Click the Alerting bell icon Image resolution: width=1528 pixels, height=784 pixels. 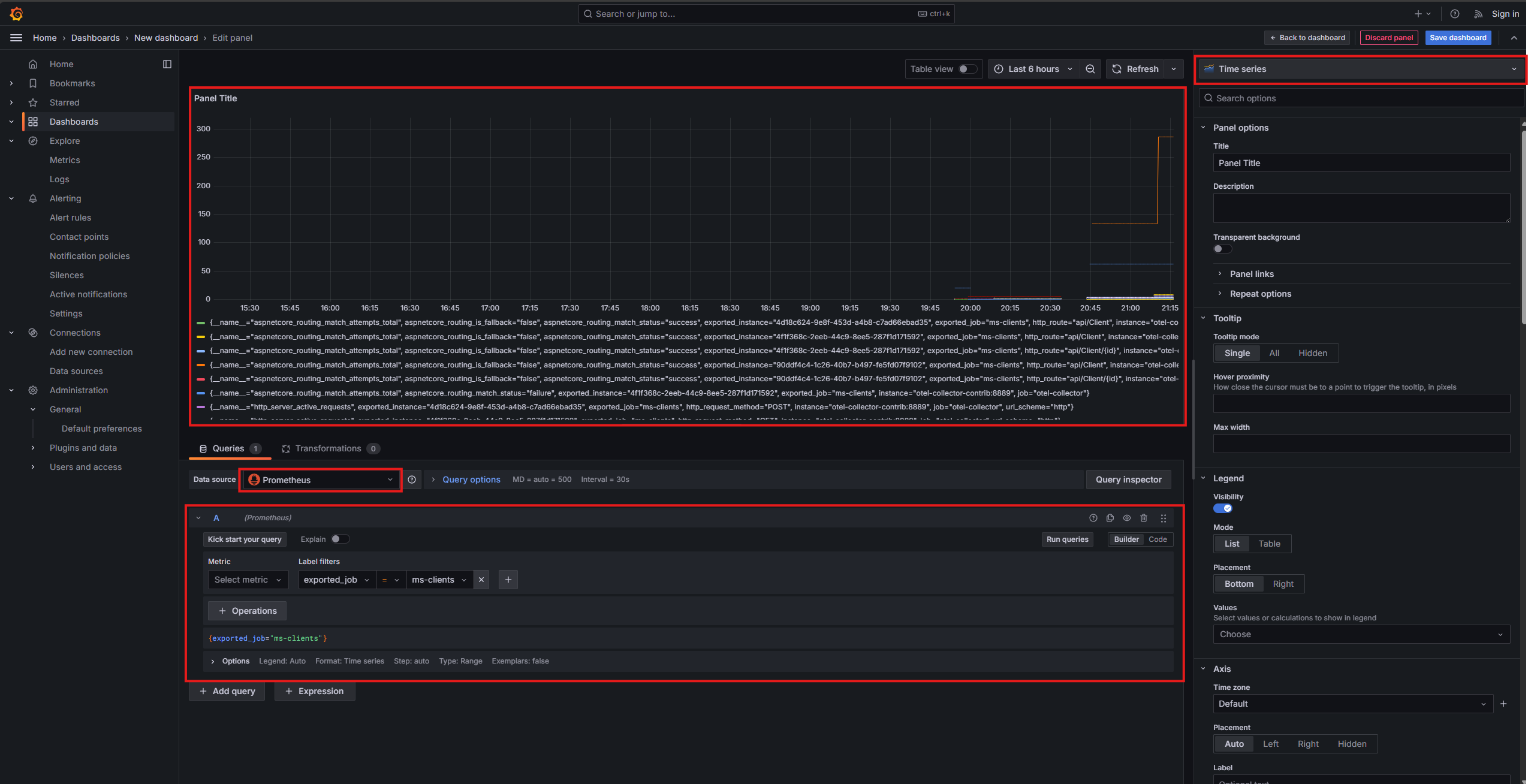[x=33, y=198]
